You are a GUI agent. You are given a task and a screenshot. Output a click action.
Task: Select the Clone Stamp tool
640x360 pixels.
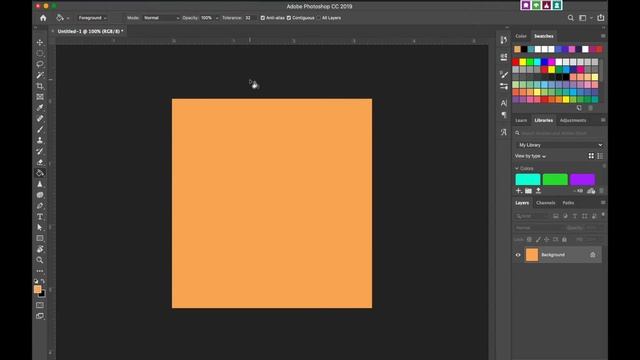[x=40, y=140]
